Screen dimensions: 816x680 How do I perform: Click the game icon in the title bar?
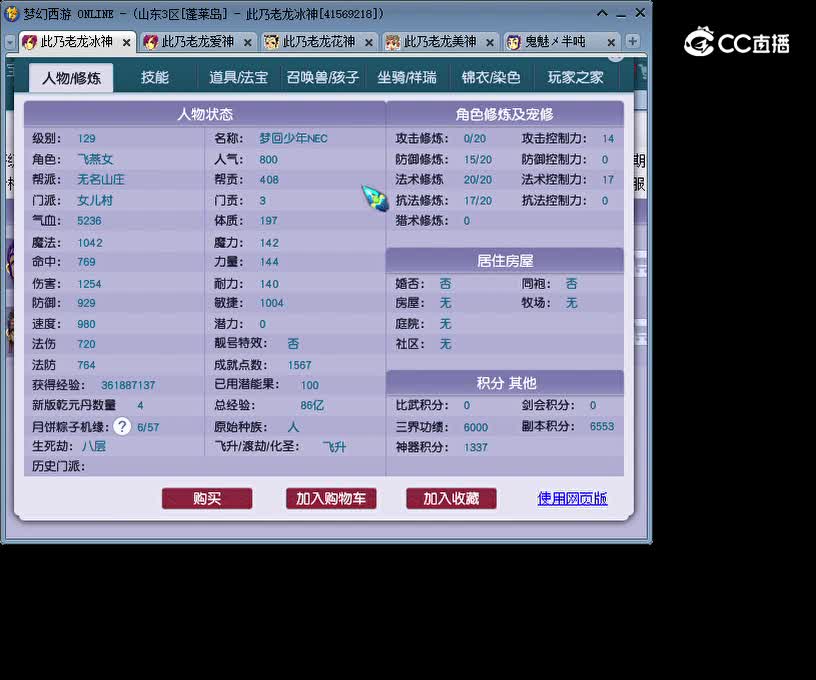click(14, 13)
